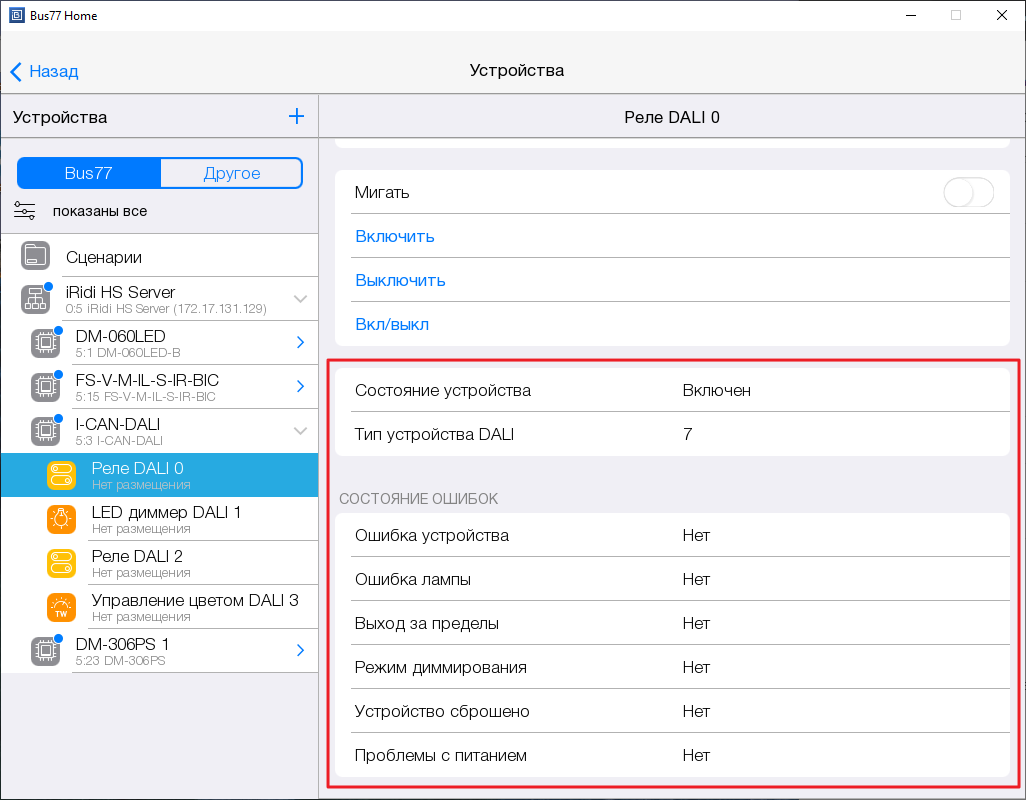Switch to the Другое tab
The height and width of the screenshot is (800, 1026).
(231, 173)
